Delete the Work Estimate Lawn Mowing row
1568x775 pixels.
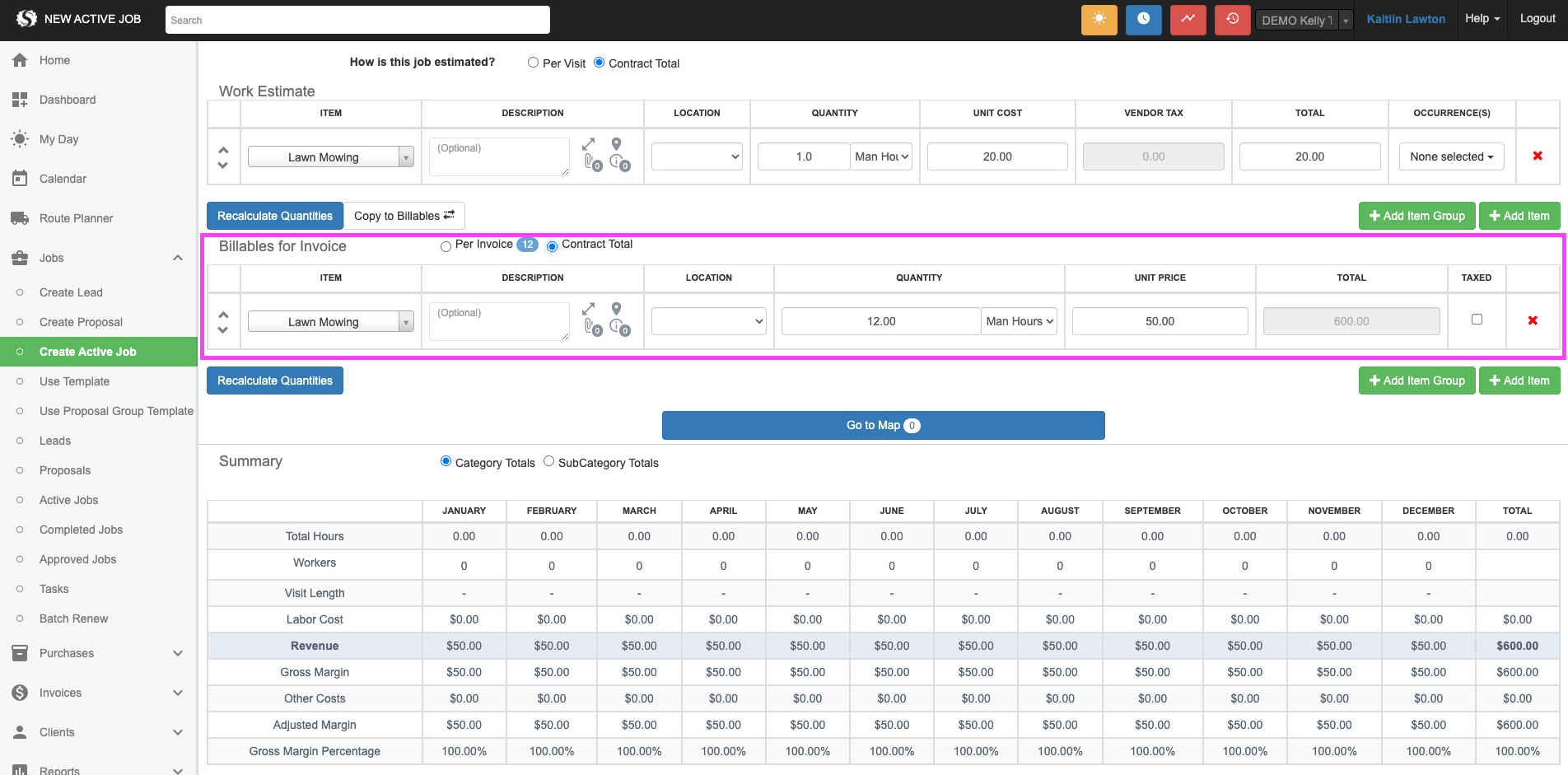pos(1537,156)
